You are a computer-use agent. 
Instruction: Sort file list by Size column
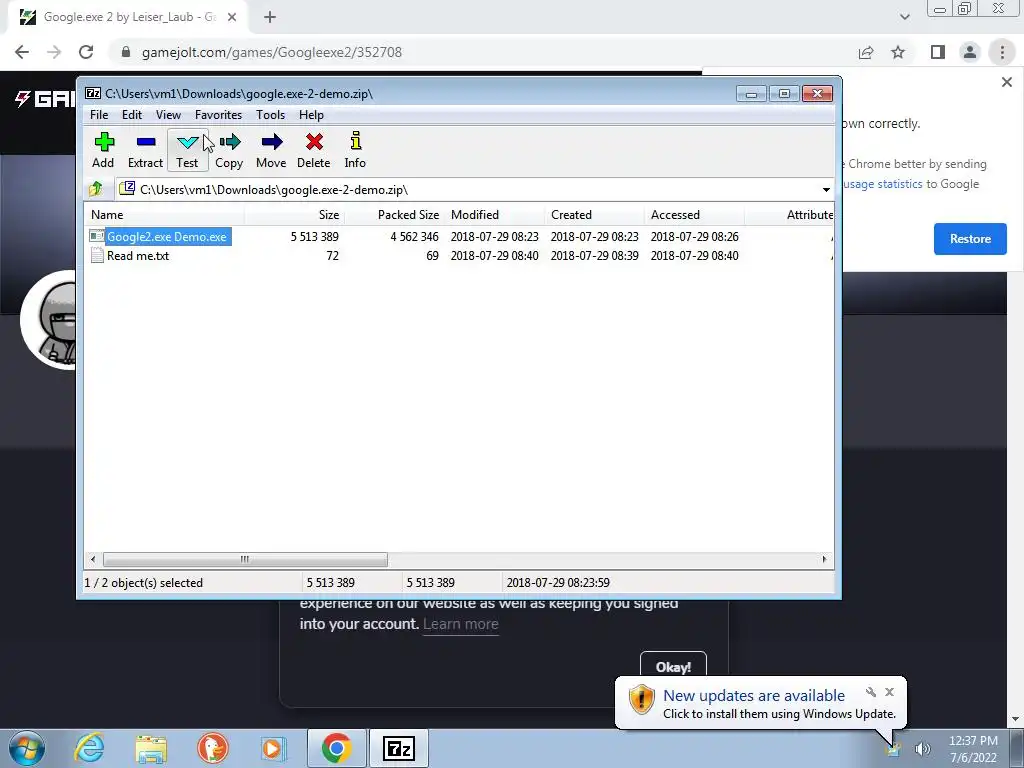pyautogui.click(x=295, y=215)
